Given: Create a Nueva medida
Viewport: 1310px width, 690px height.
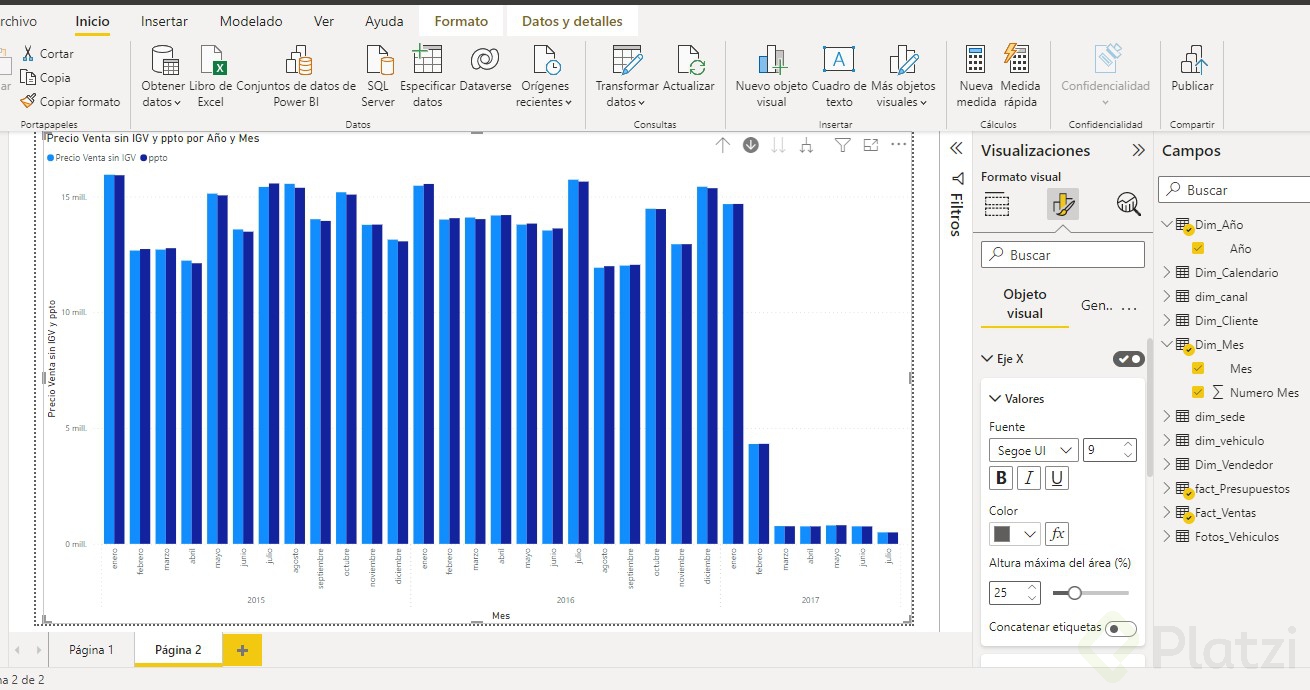Looking at the screenshot, I should click(975, 76).
